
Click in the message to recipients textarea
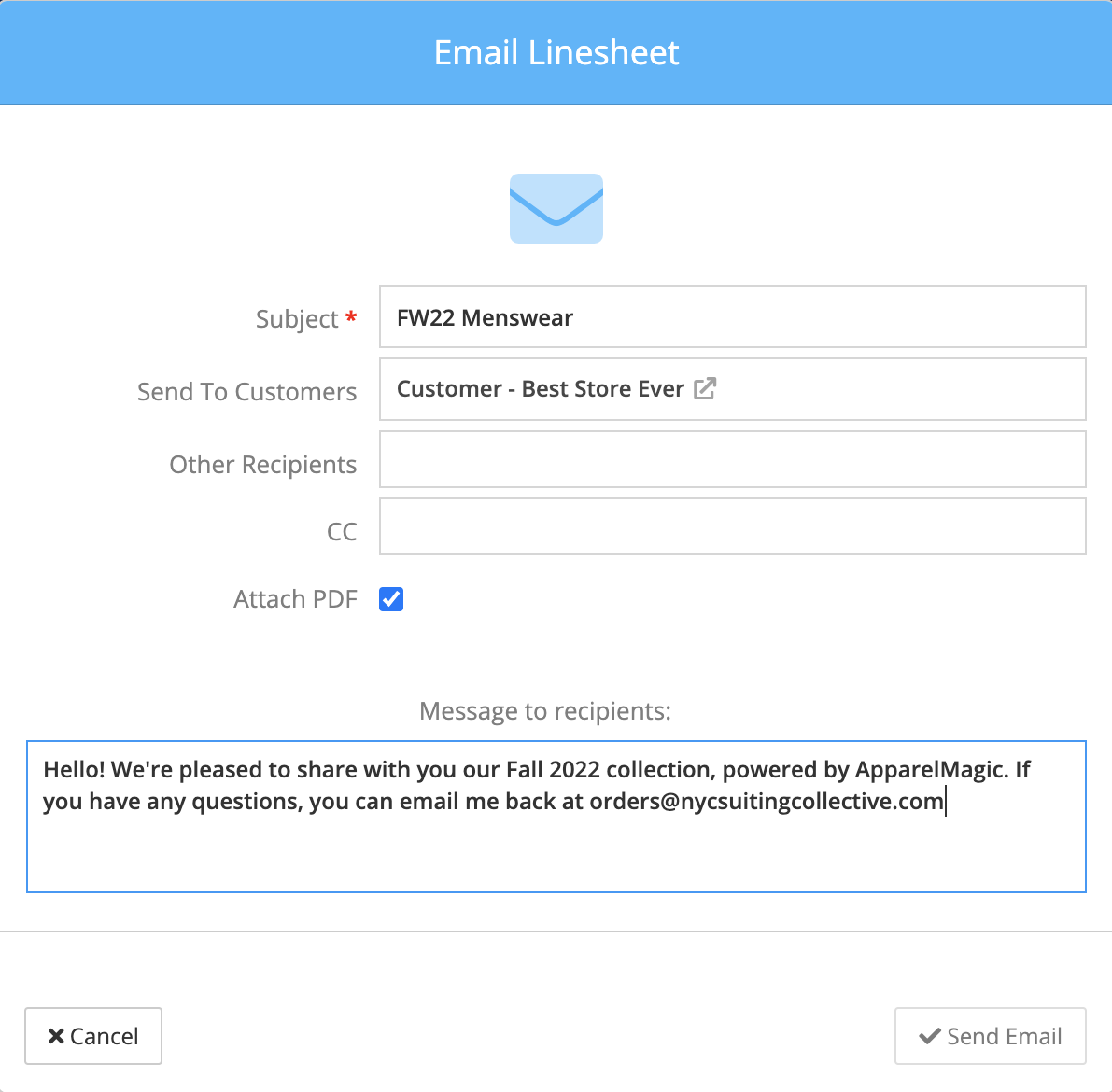coord(556,817)
